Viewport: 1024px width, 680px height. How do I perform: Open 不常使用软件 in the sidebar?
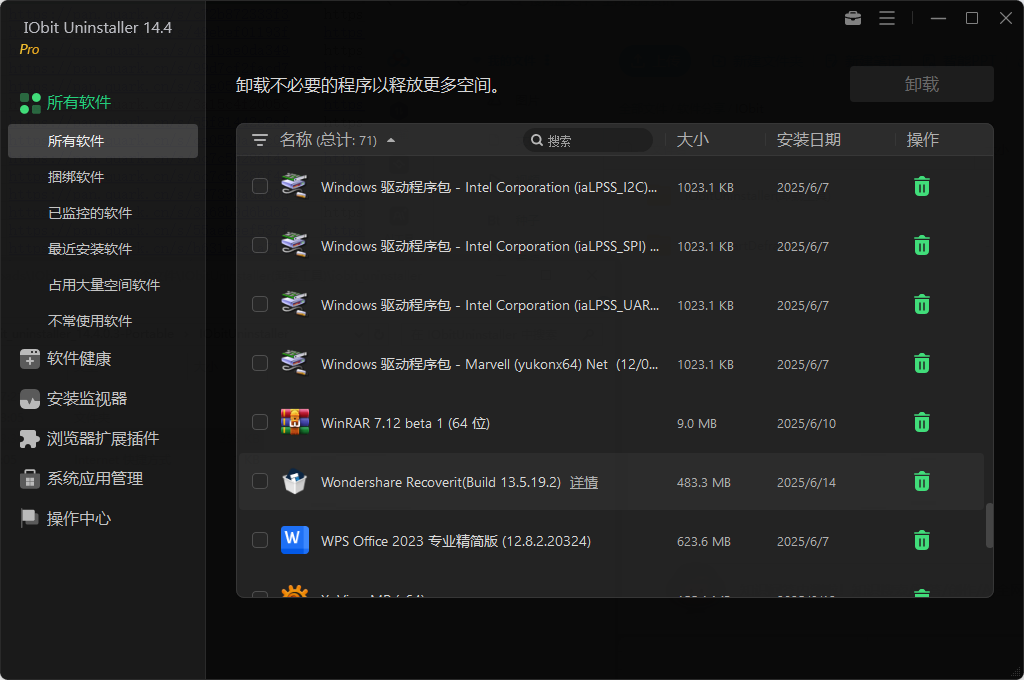pos(90,321)
